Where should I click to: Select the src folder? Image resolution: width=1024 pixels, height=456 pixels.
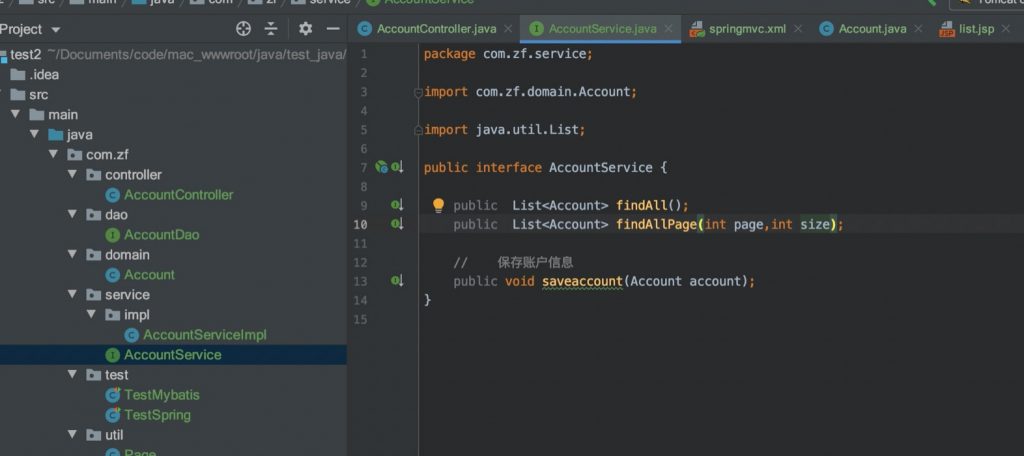[x=39, y=95]
